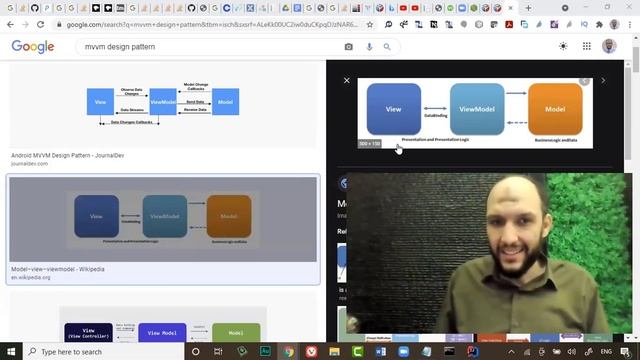Open IntelliJ IDEA from the taskbar
This screenshot has height=360, width=640.
pos(473,351)
